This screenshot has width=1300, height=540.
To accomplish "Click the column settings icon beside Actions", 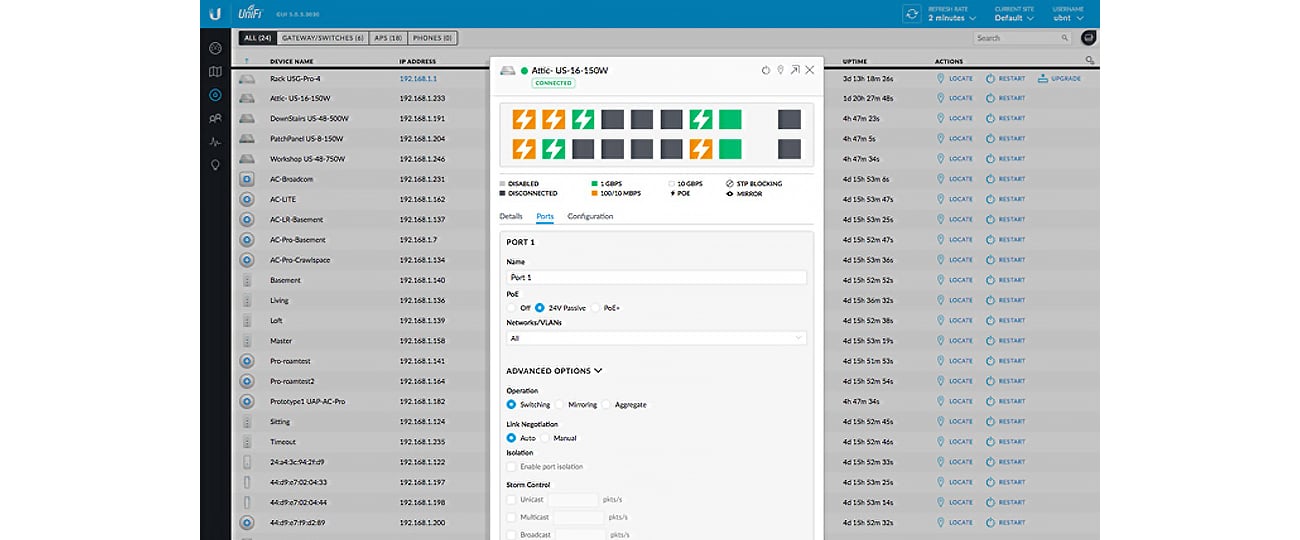I will tap(1089, 61).
